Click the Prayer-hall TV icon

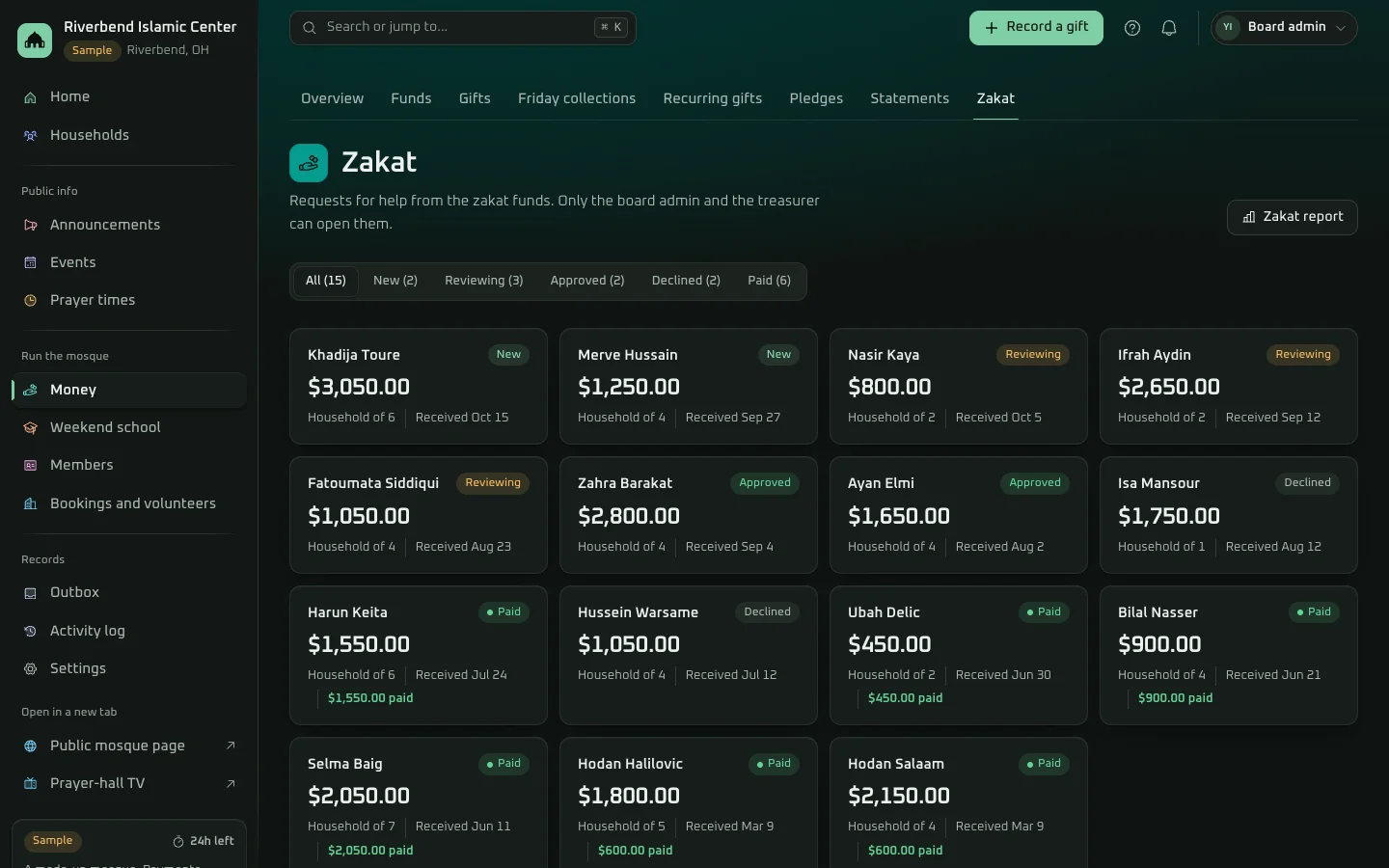[30, 784]
